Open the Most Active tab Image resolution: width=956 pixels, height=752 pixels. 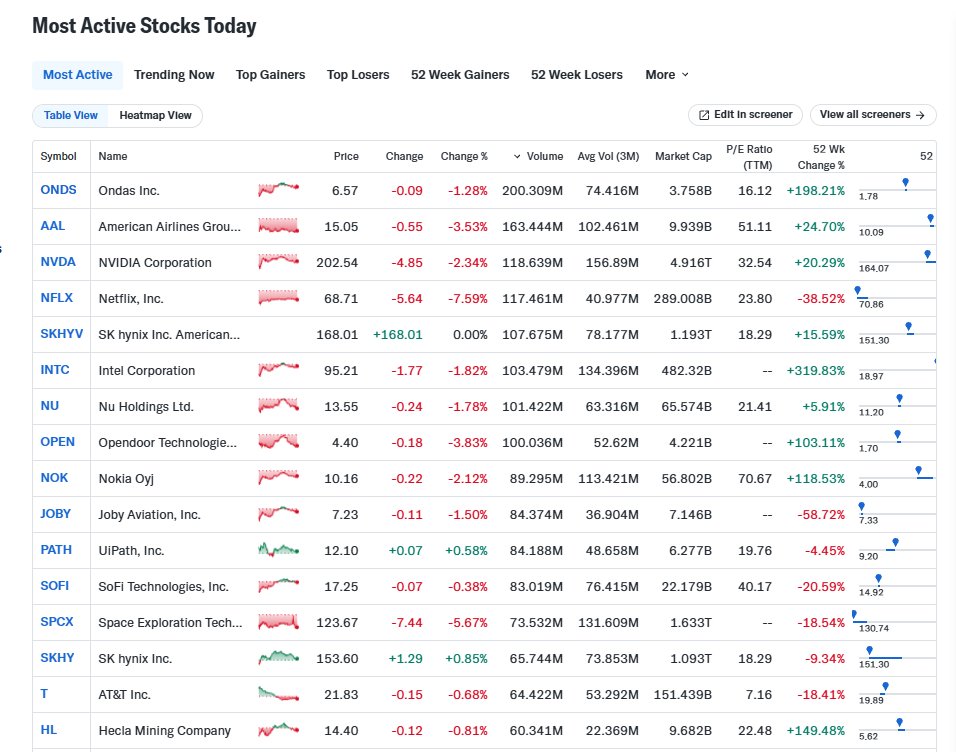(77, 75)
